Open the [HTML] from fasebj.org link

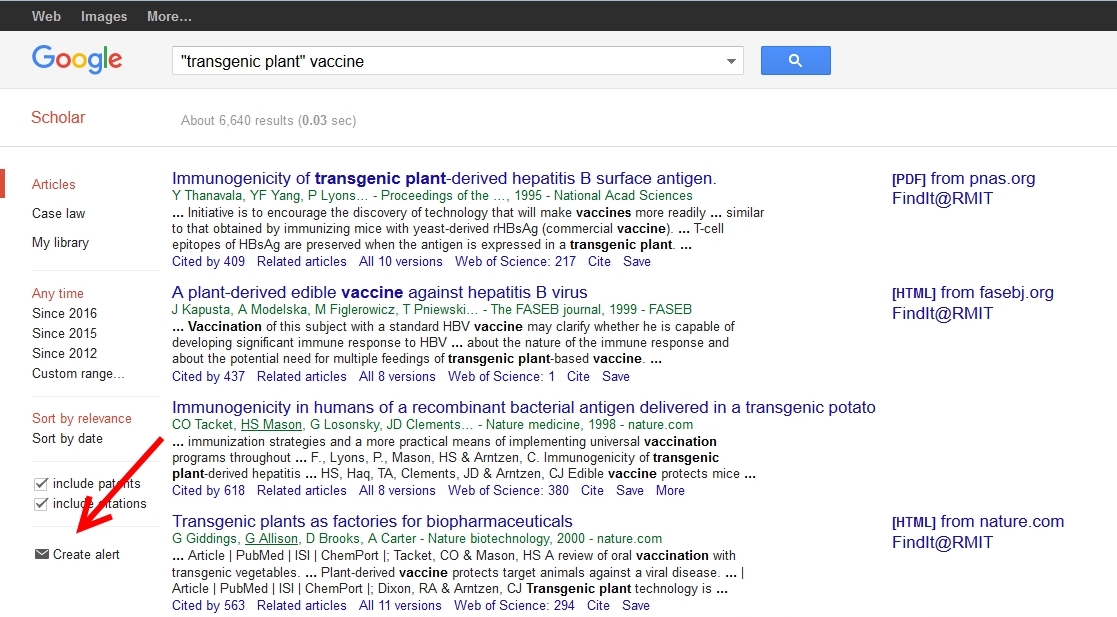(973, 293)
